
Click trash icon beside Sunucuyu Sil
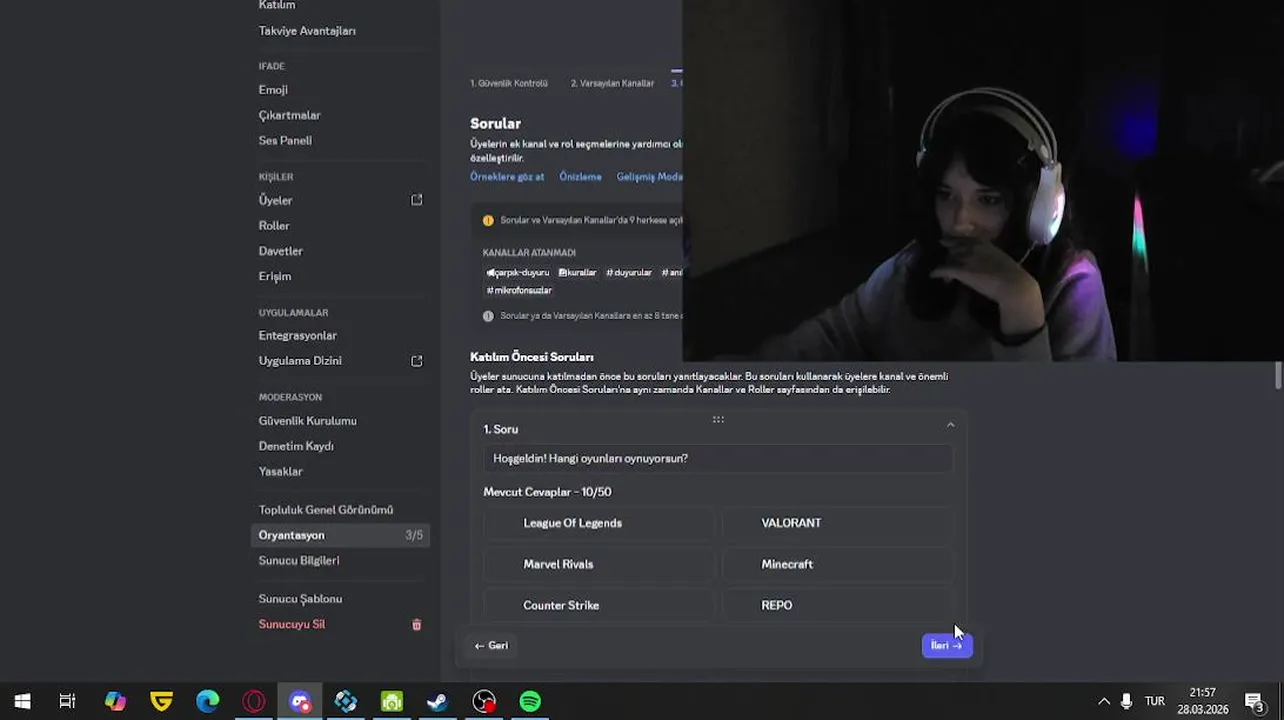[x=417, y=625]
